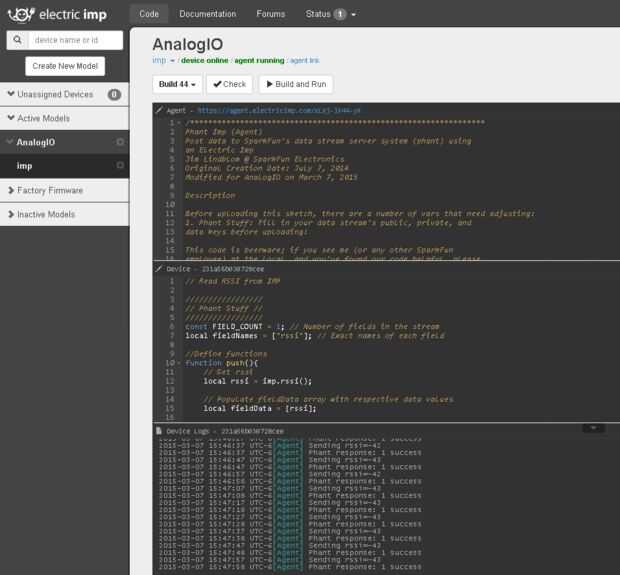Click the Device Logs panel icon
620x575 pixels.
[158, 430]
